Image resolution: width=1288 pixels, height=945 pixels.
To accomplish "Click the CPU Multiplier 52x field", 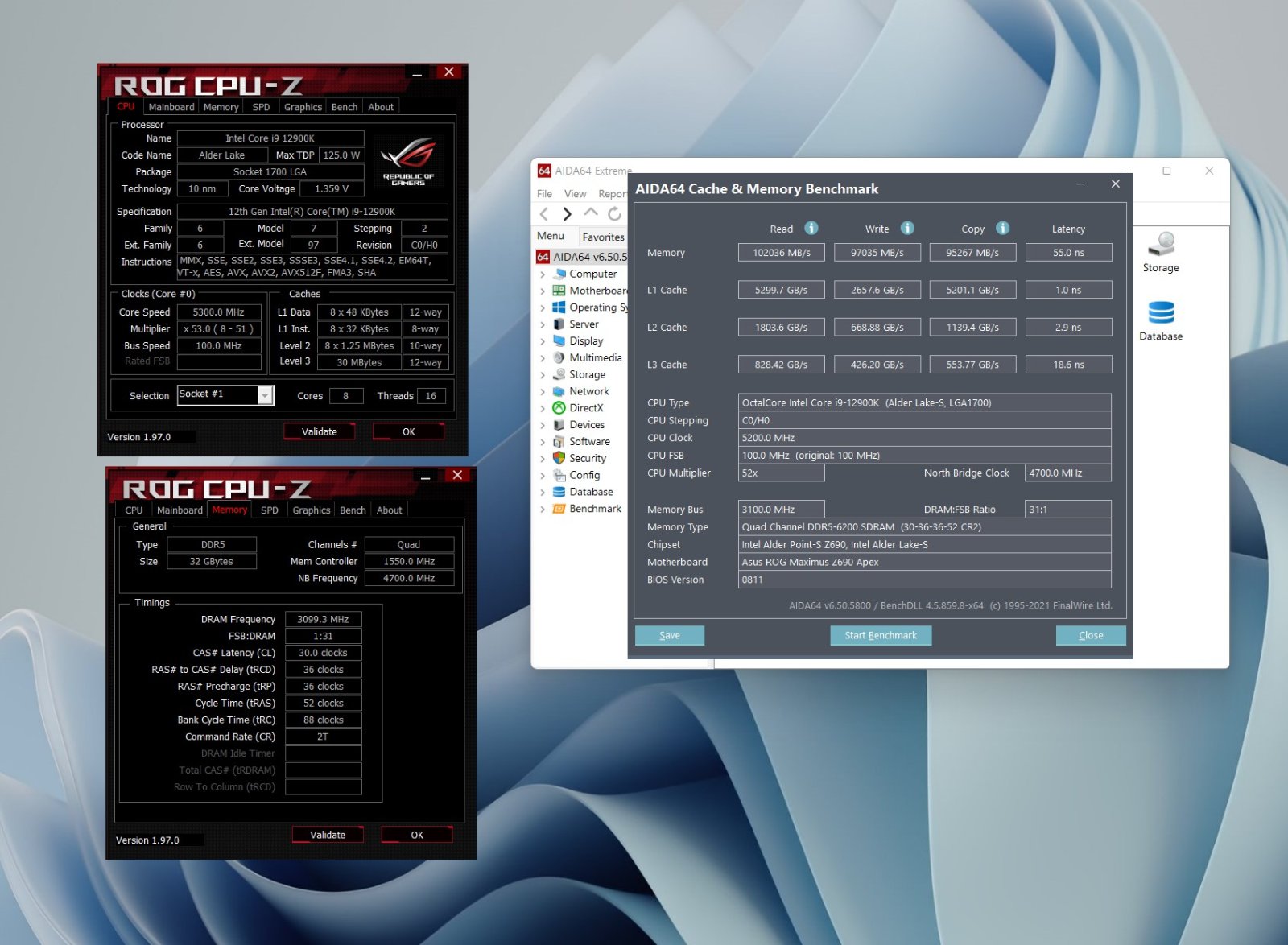I will pos(782,473).
